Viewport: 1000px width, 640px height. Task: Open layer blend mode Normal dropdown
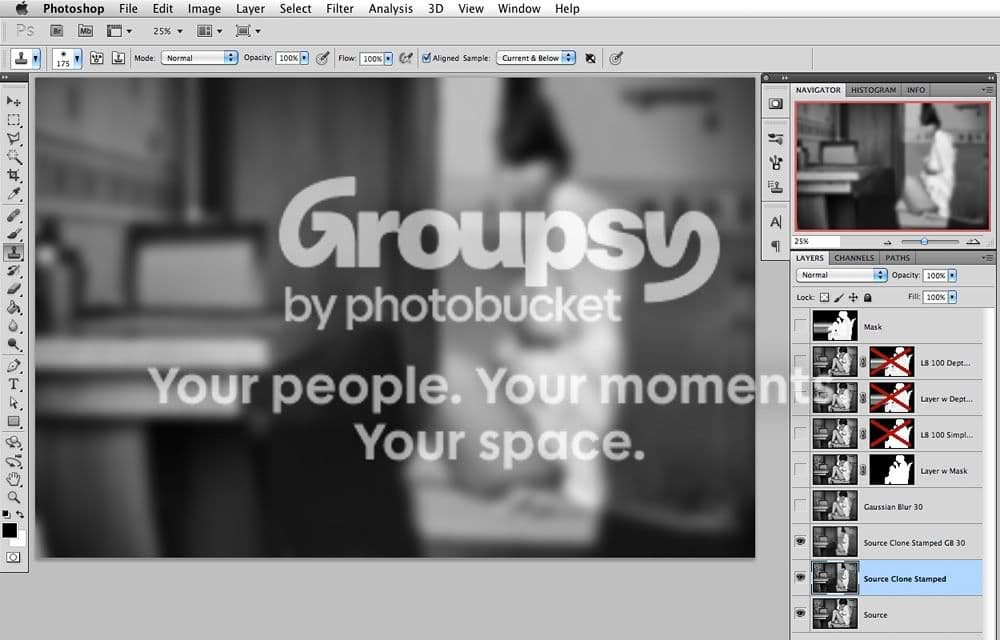click(841, 275)
